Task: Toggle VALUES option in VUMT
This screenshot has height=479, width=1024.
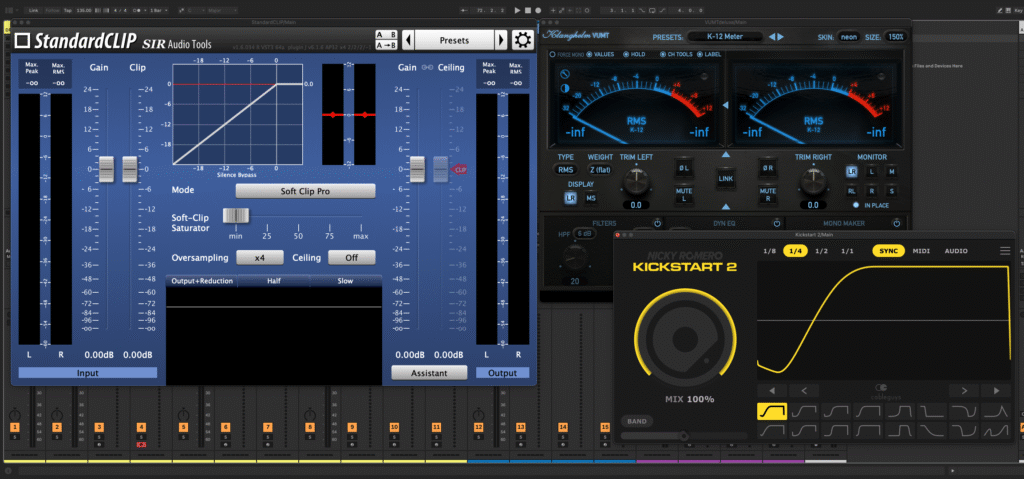Action: pos(590,54)
